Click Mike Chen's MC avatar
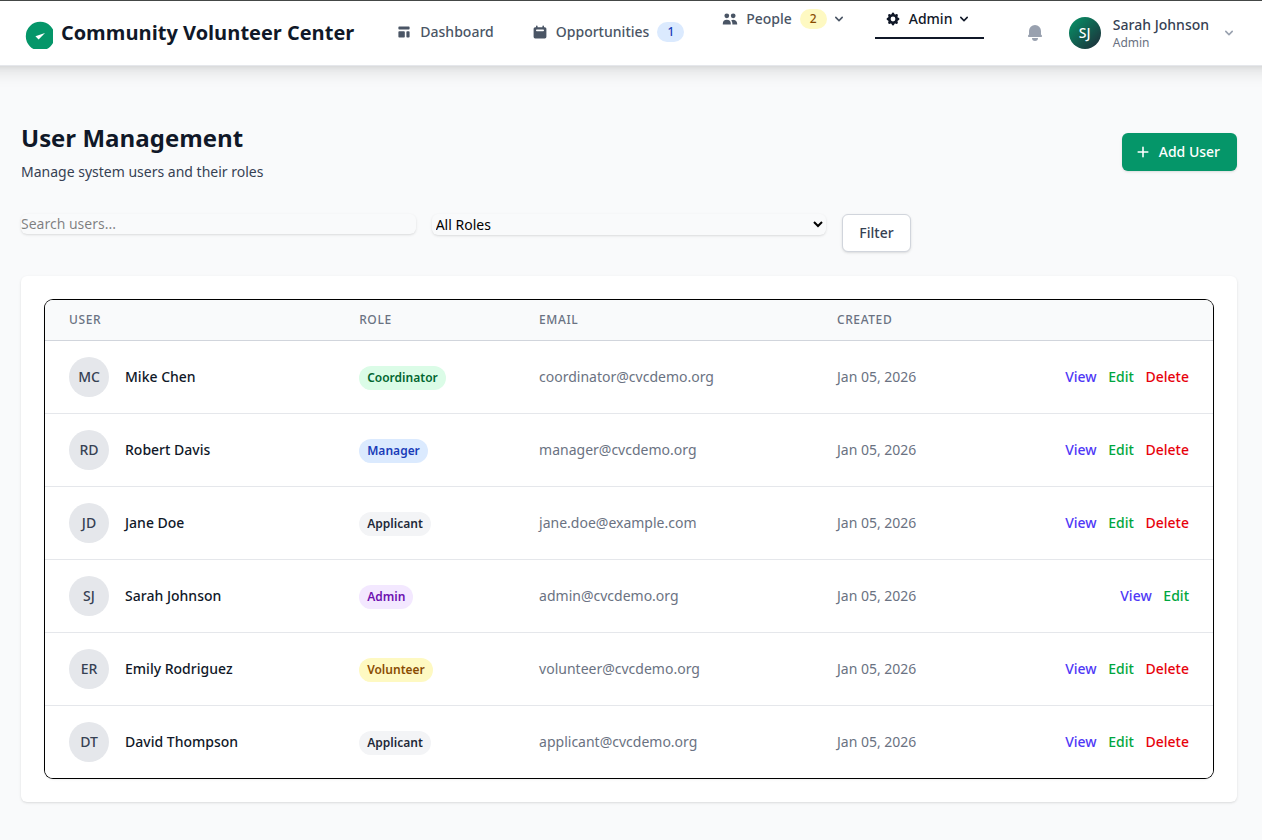Image resolution: width=1262 pixels, height=840 pixels. (88, 377)
